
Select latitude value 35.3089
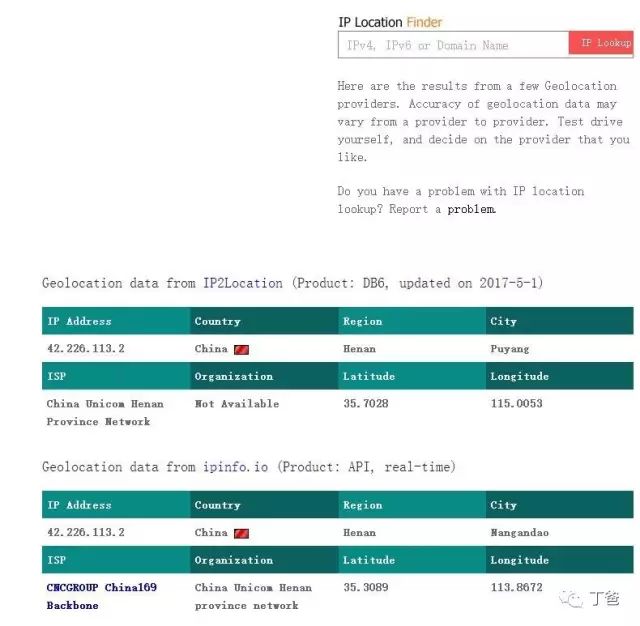coord(366,587)
